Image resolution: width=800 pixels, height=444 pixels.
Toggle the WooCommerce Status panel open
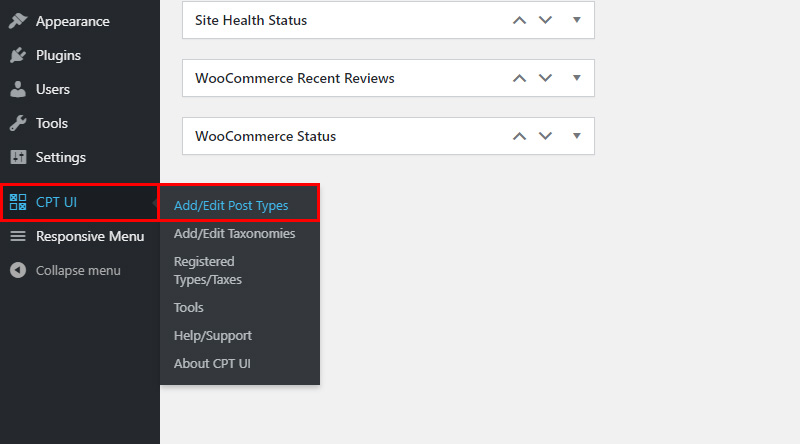click(x=577, y=136)
